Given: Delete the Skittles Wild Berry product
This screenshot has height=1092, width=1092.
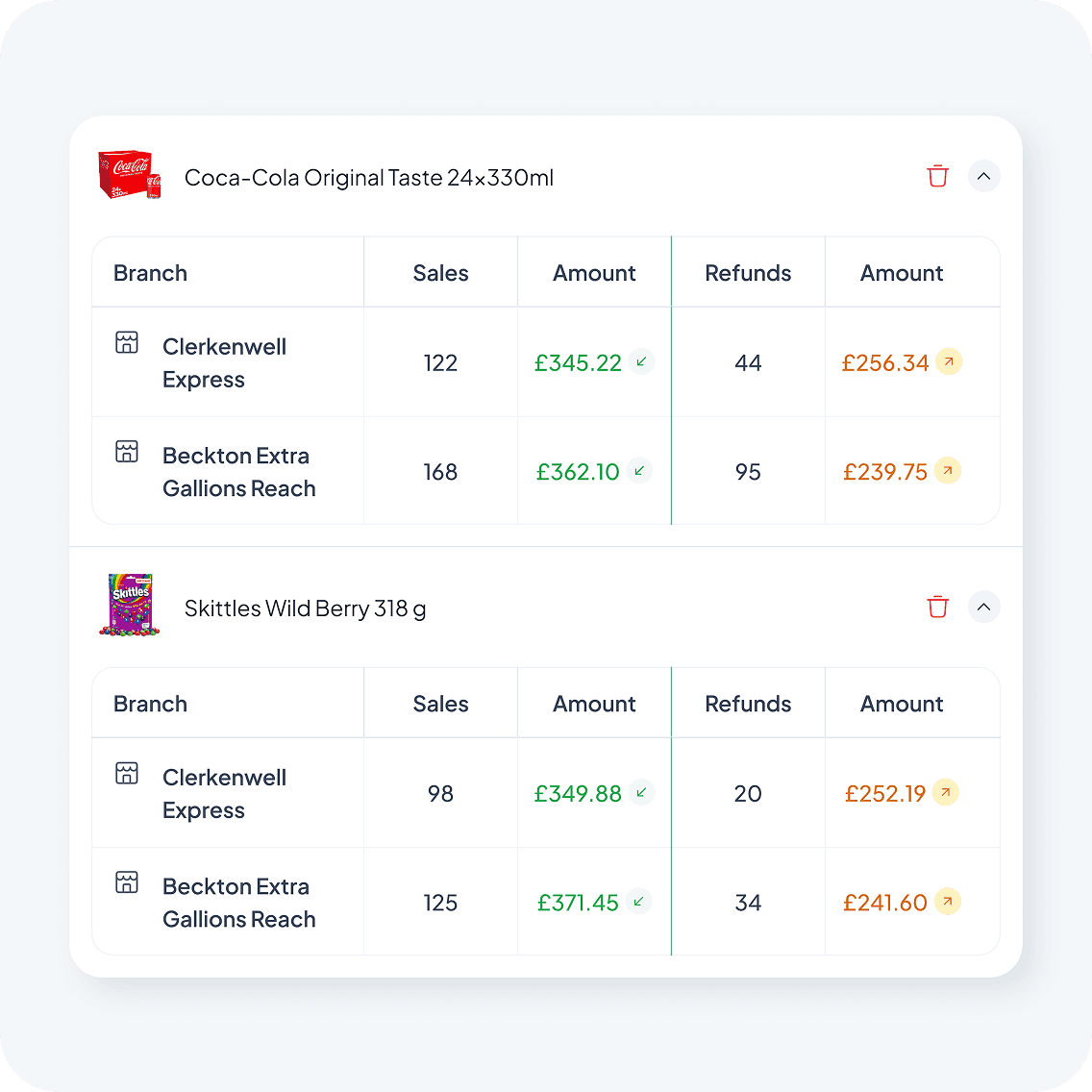Looking at the screenshot, I should [937, 607].
